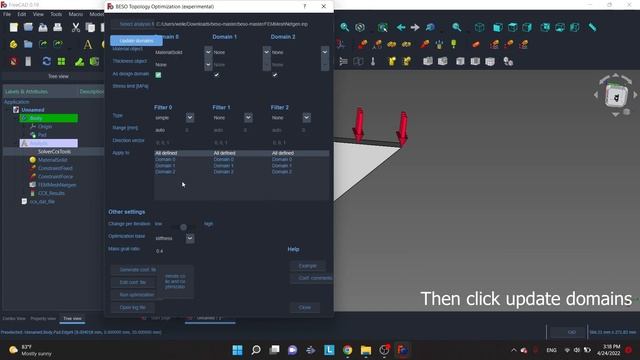Open Filter 0 type dropdown
This screenshot has height=360, width=640.
point(190,118)
